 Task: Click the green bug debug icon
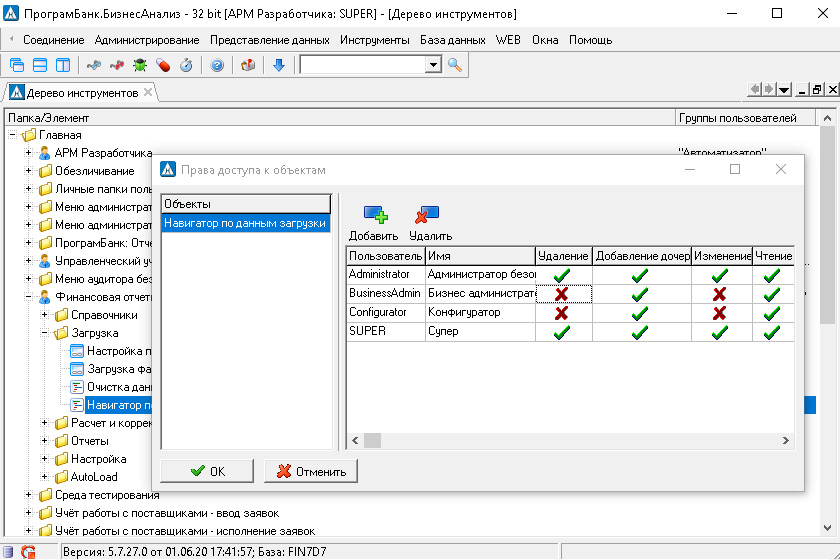coord(140,65)
